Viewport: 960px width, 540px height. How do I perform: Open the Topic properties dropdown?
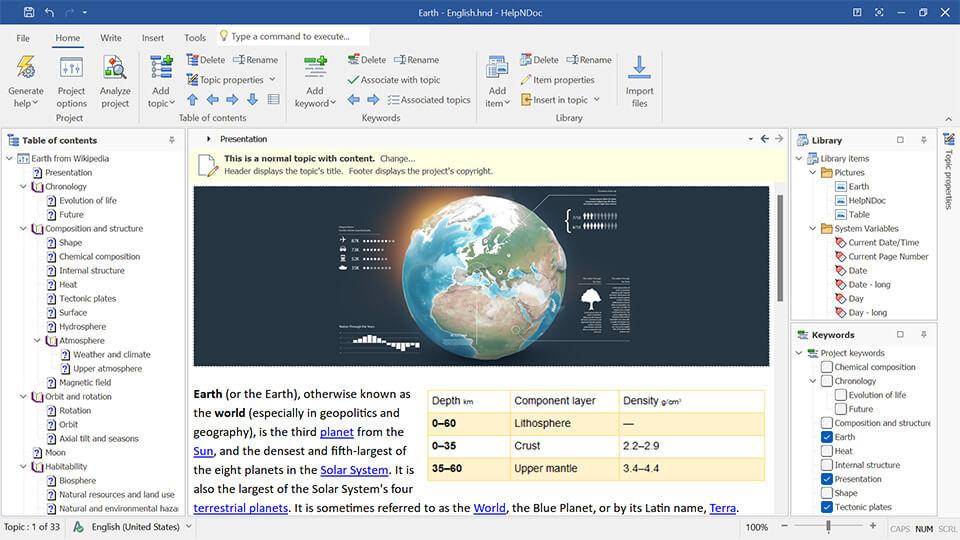point(272,80)
